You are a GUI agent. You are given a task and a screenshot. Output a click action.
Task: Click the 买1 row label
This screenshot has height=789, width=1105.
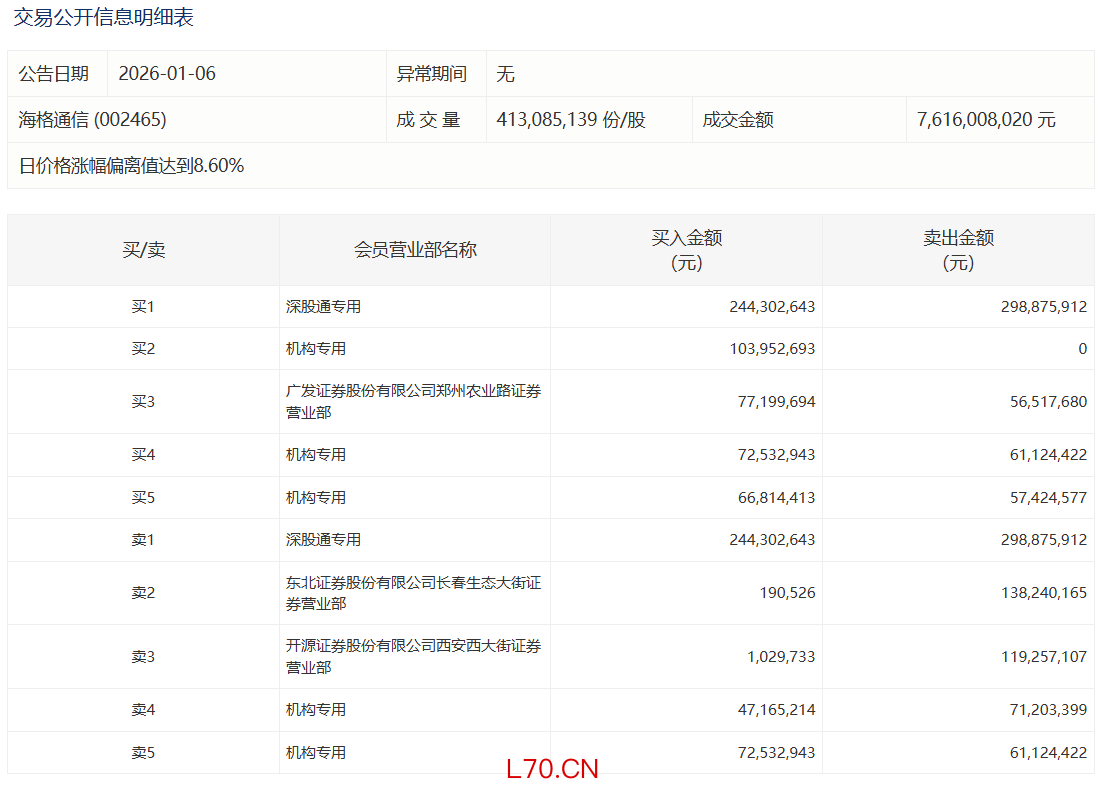point(143,307)
